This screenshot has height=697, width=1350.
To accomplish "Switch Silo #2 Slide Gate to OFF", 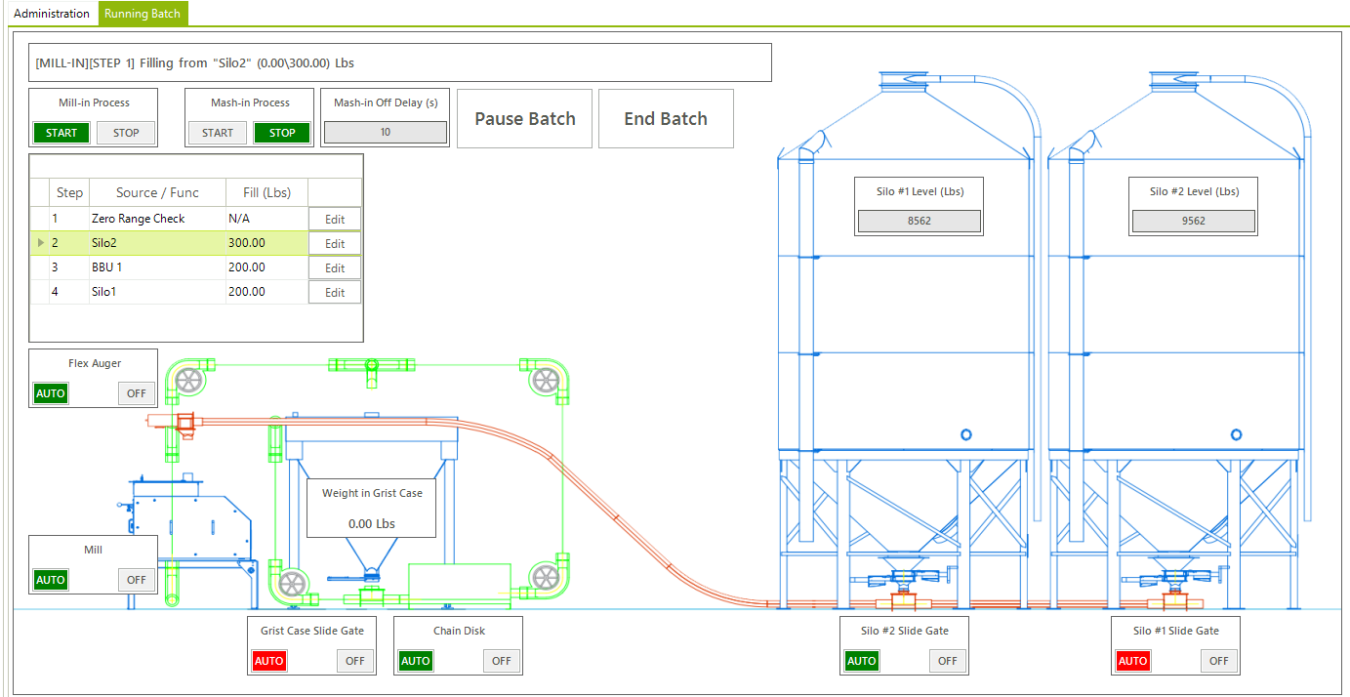I will tap(947, 660).
